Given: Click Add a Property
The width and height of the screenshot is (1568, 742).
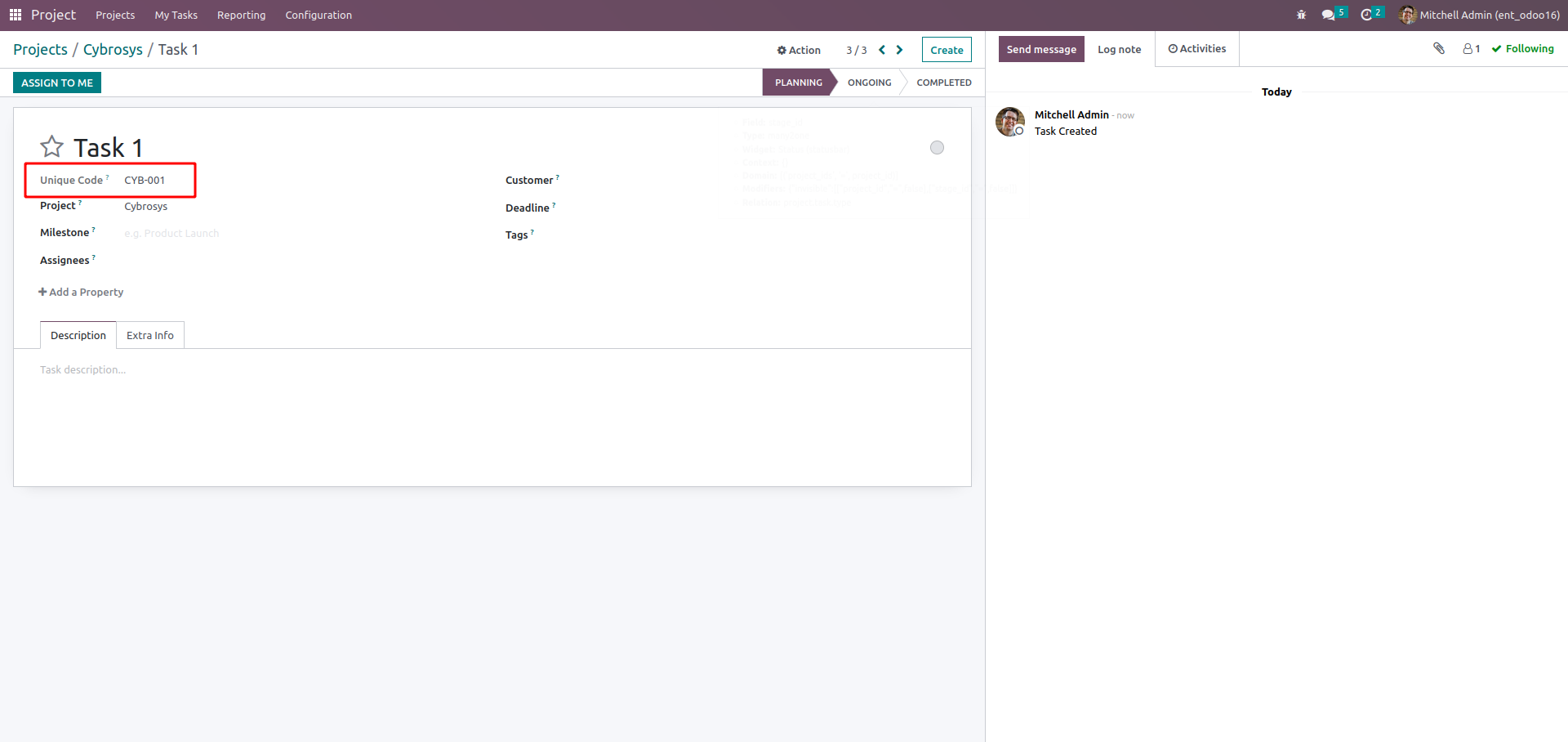Looking at the screenshot, I should click(81, 292).
